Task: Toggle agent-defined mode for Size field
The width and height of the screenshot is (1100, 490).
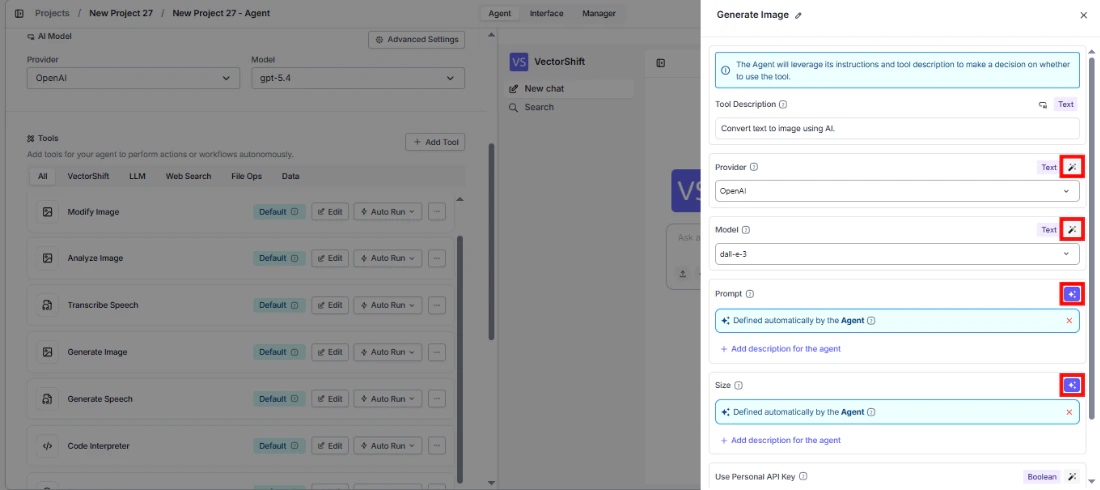Action: click(x=1071, y=385)
